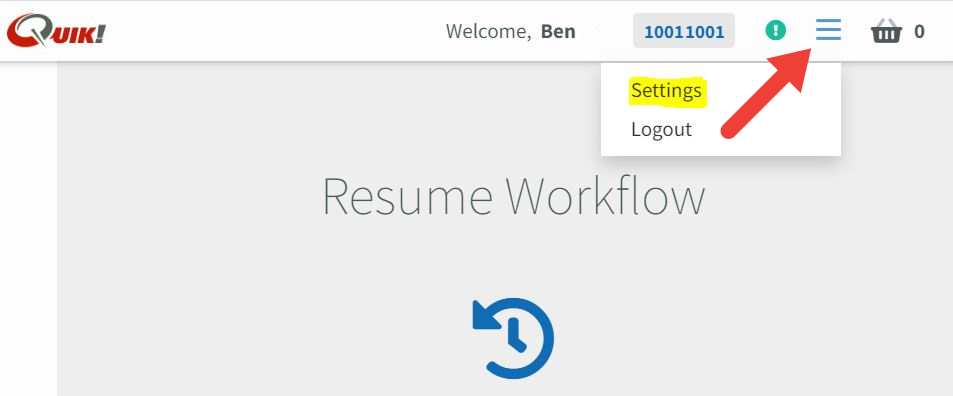Select Settings from the dropdown menu
This screenshot has width=953, height=396.
[x=666, y=91]
